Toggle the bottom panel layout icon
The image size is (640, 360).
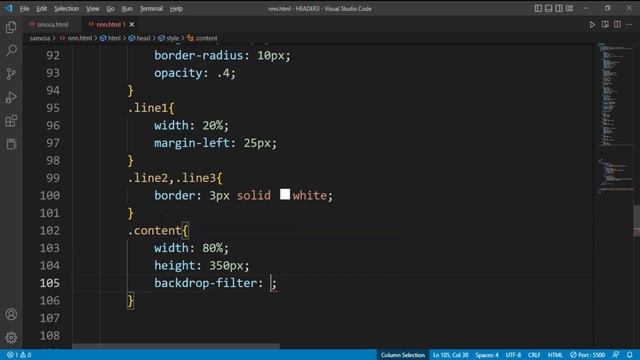coord(549,8)
